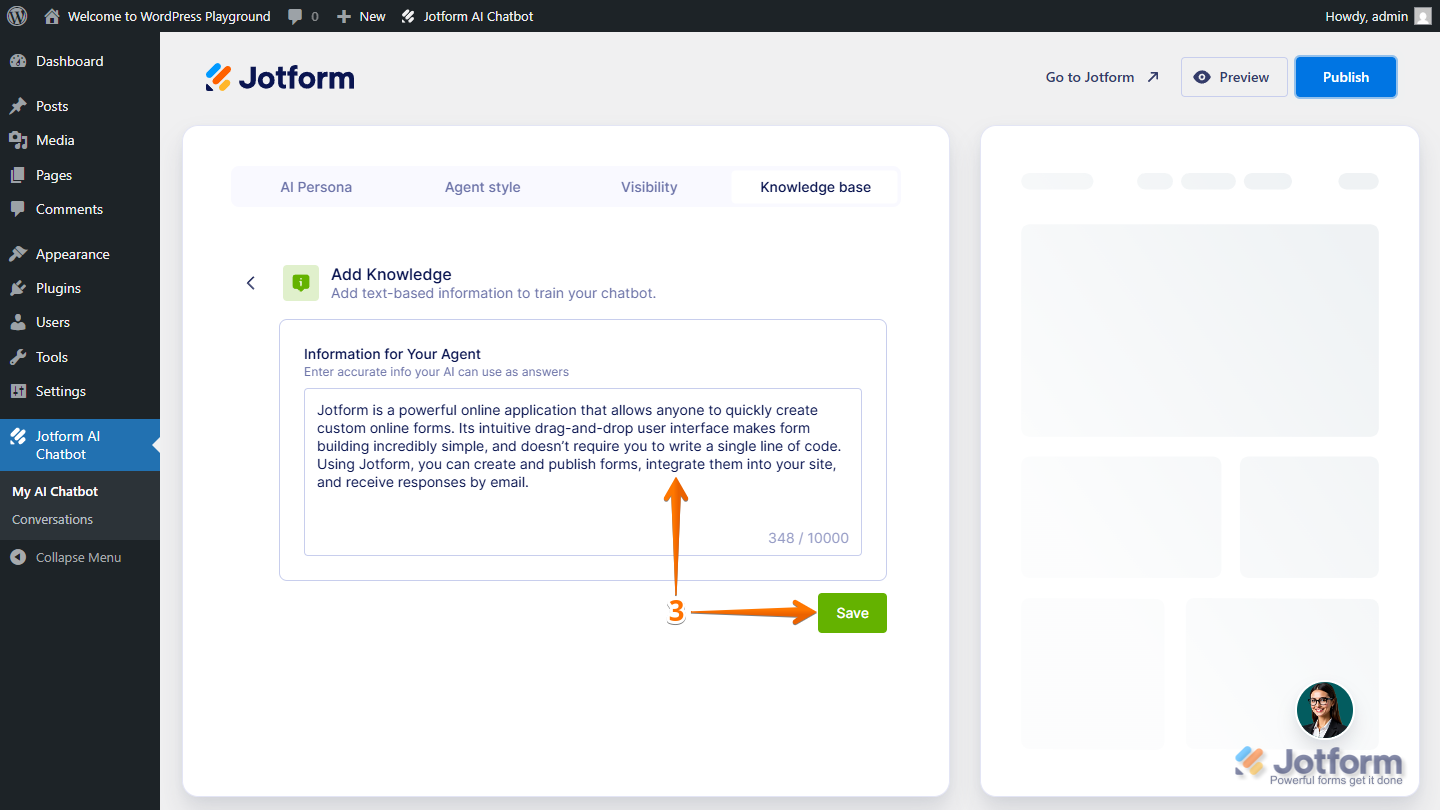1440x810 pixels.
Task: Click the Tools wrench icon
Action: [x=18, y=357]
